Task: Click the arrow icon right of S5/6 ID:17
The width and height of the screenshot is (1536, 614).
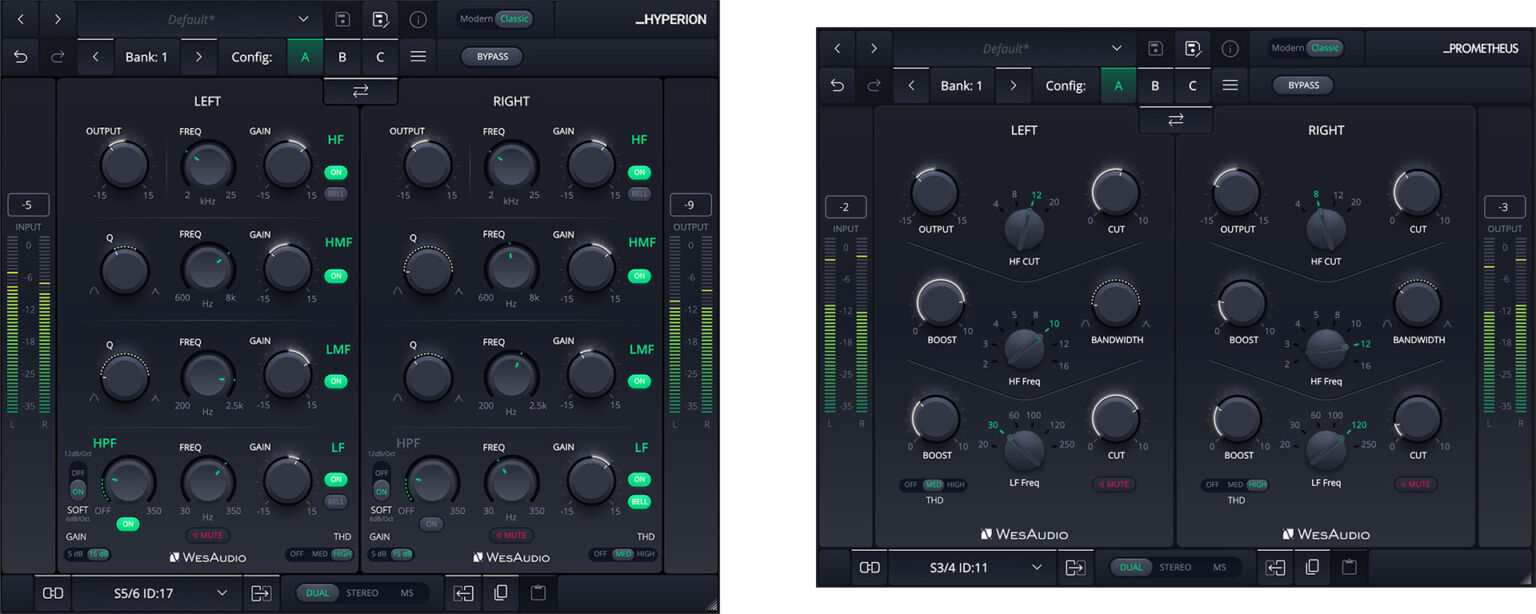Action: 261,593
